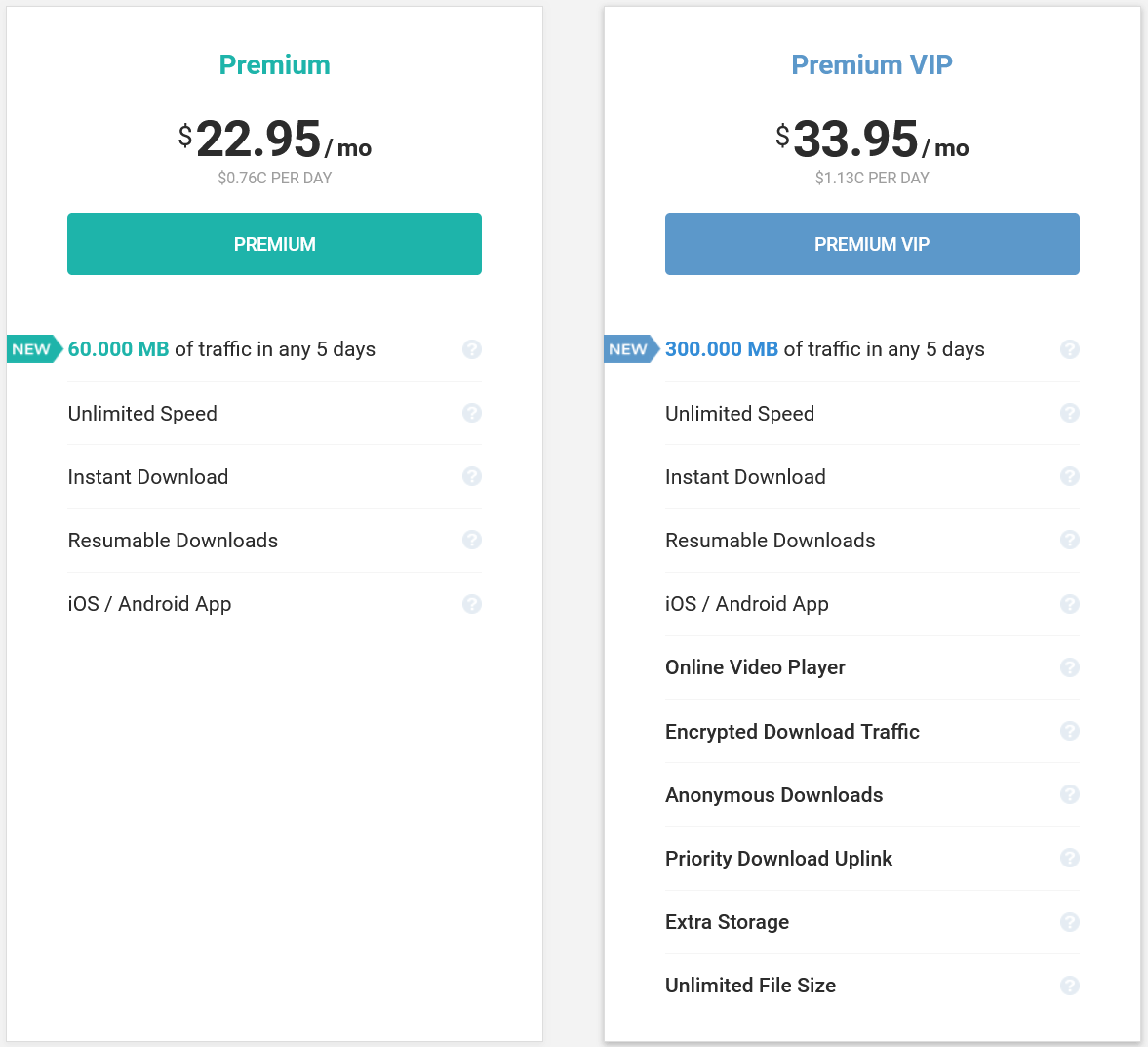
Task: Open help for Unlimited File Size feature
Action: (1070, 986)
